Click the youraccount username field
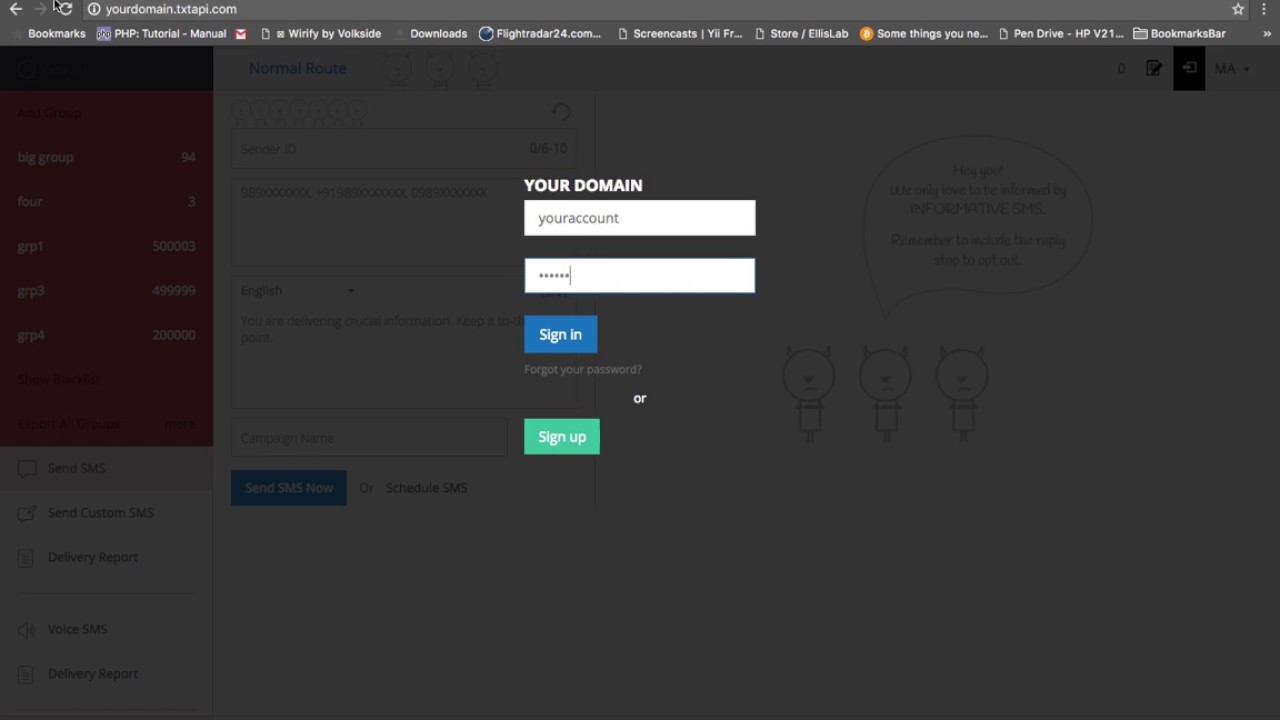Viewport: 1280px width, 720px height. [640, 218]
